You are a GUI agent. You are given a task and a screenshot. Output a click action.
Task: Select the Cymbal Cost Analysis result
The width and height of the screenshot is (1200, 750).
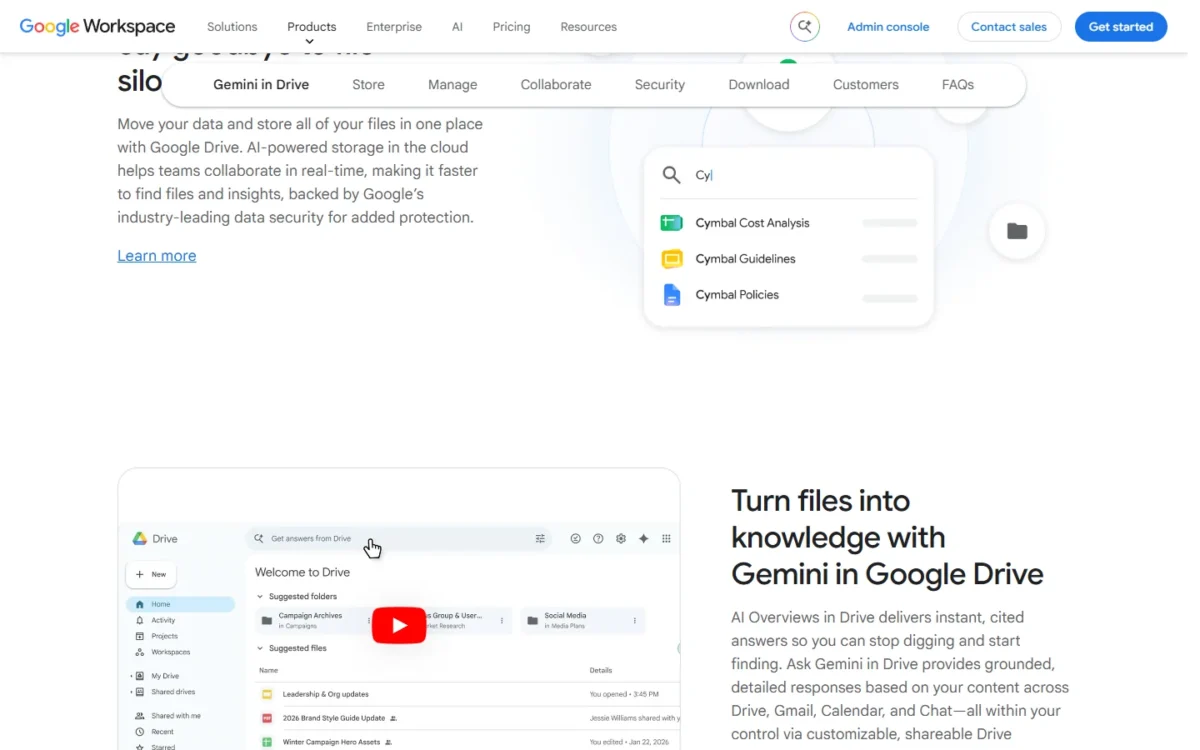(x=788, y=223)
